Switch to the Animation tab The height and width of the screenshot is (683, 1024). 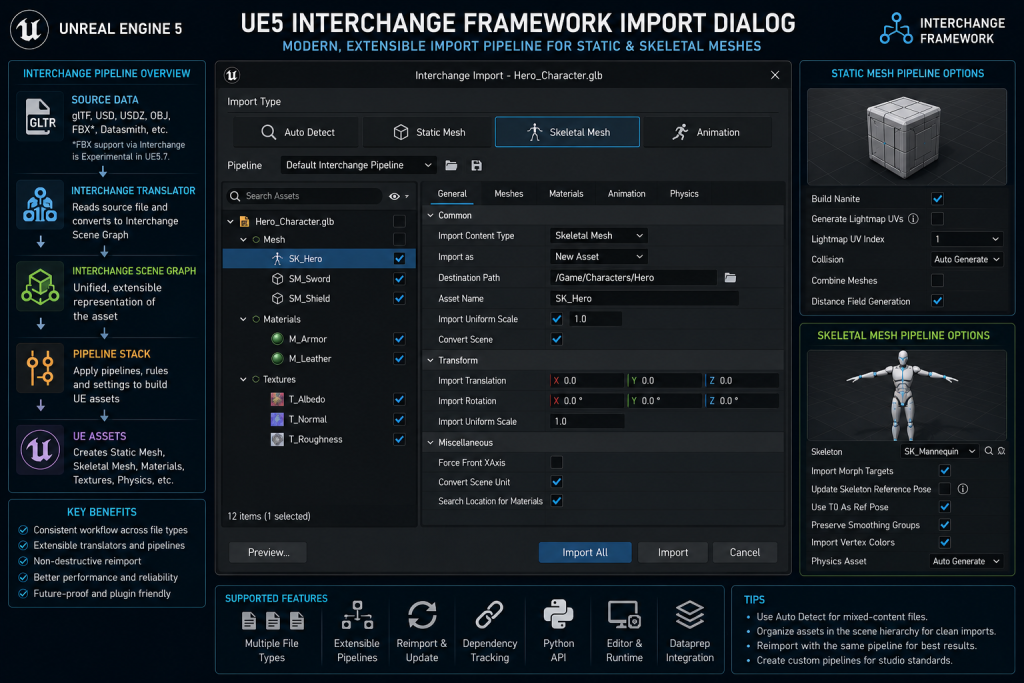tap(626, 194)
